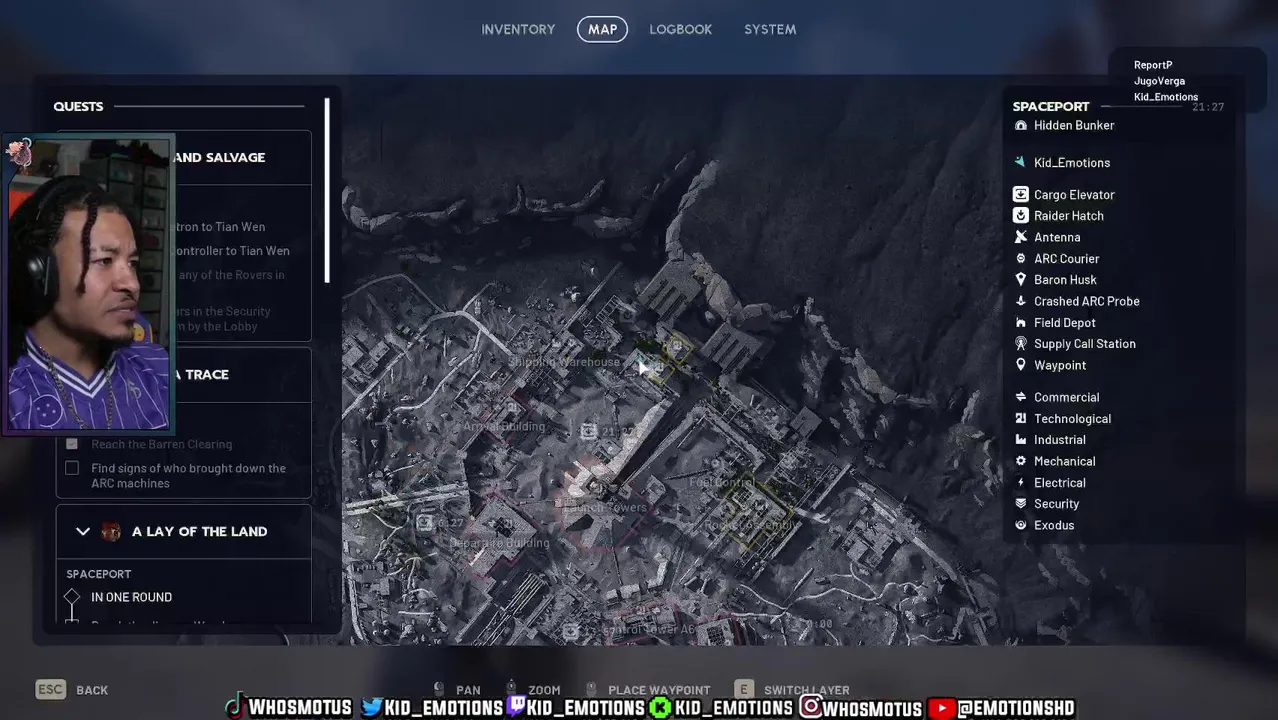The width and height of the screenshot is (1278, 720).
Task: Click Fuel Control label on map
Action: (722, 482)
